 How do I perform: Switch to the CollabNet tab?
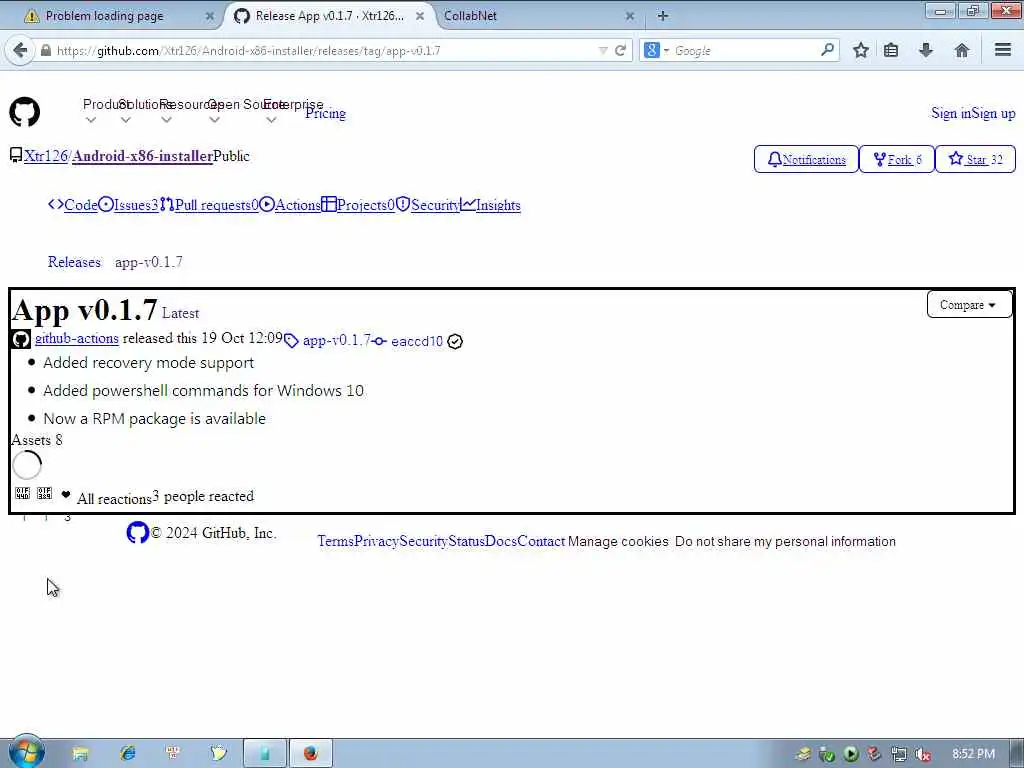[470, 16]
